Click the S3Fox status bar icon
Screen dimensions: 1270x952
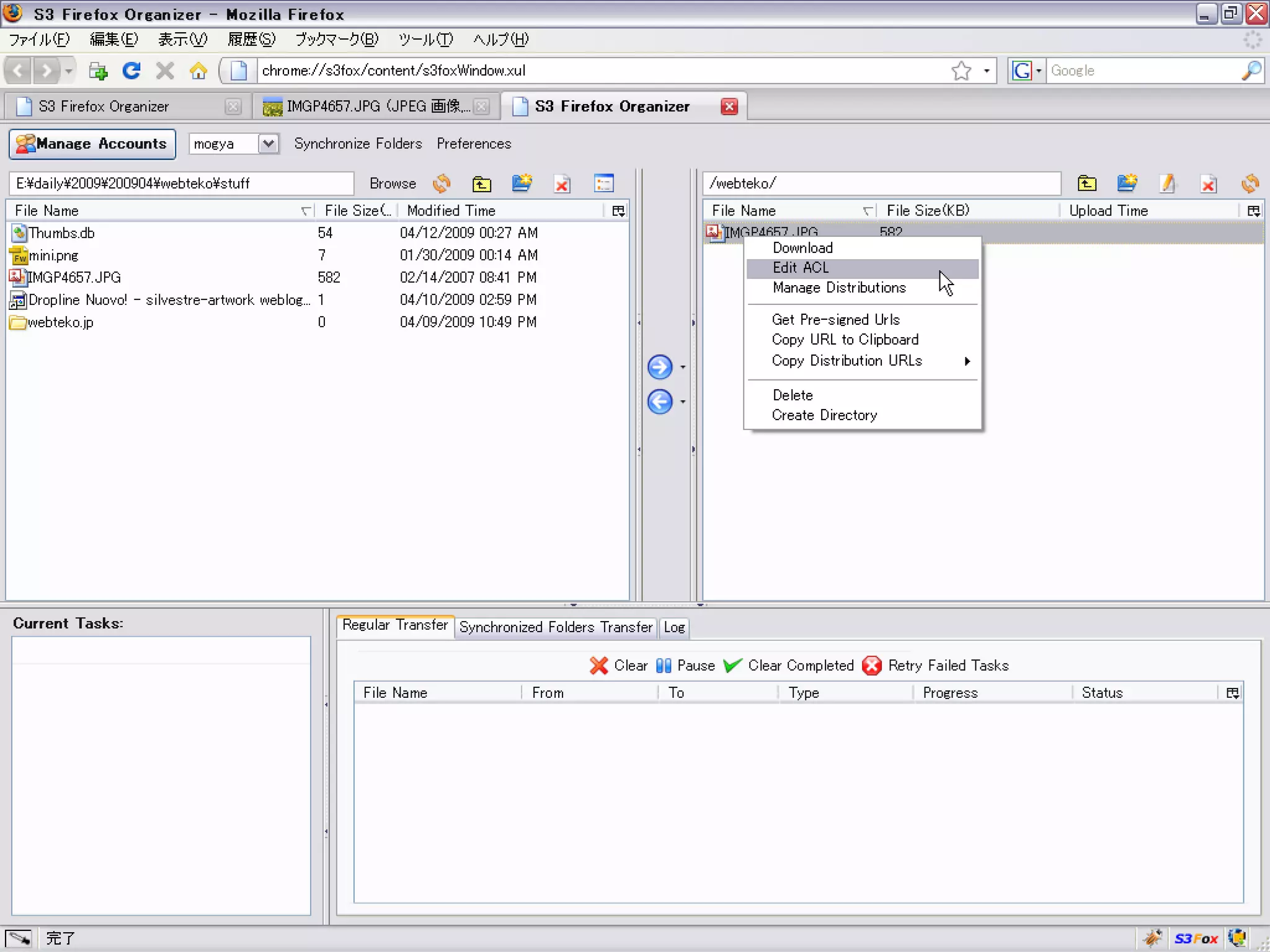tap(1196, 938)
